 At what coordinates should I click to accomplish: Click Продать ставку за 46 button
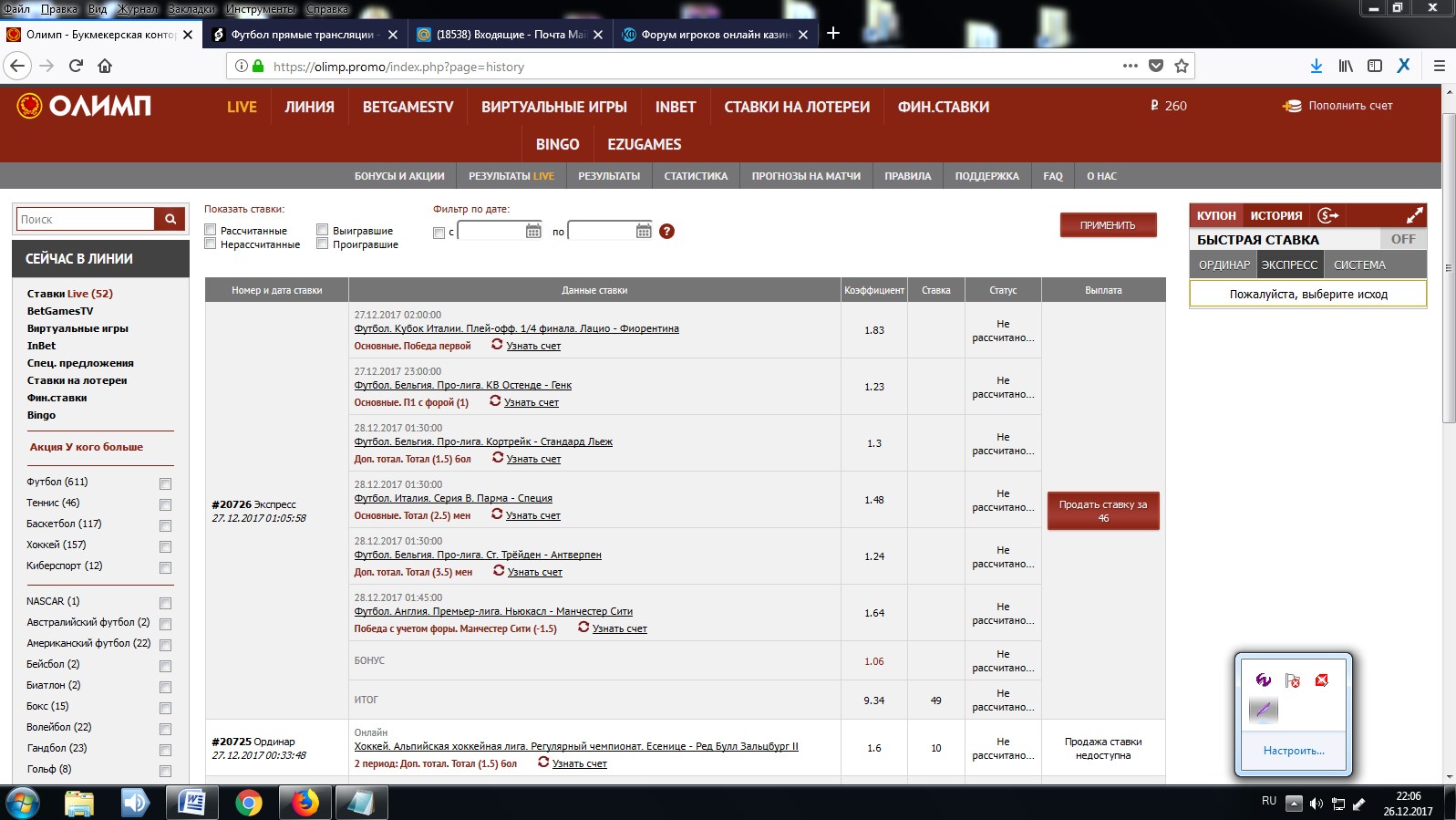coord(1103,511)
